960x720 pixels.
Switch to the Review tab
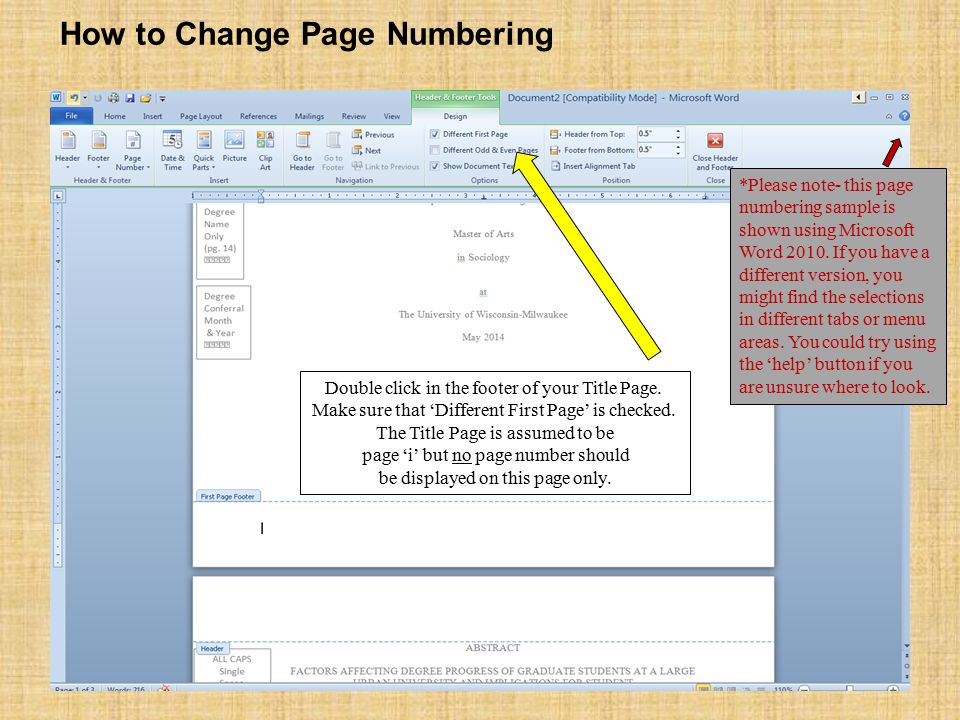pyautogui.click(x=354, y=116)
